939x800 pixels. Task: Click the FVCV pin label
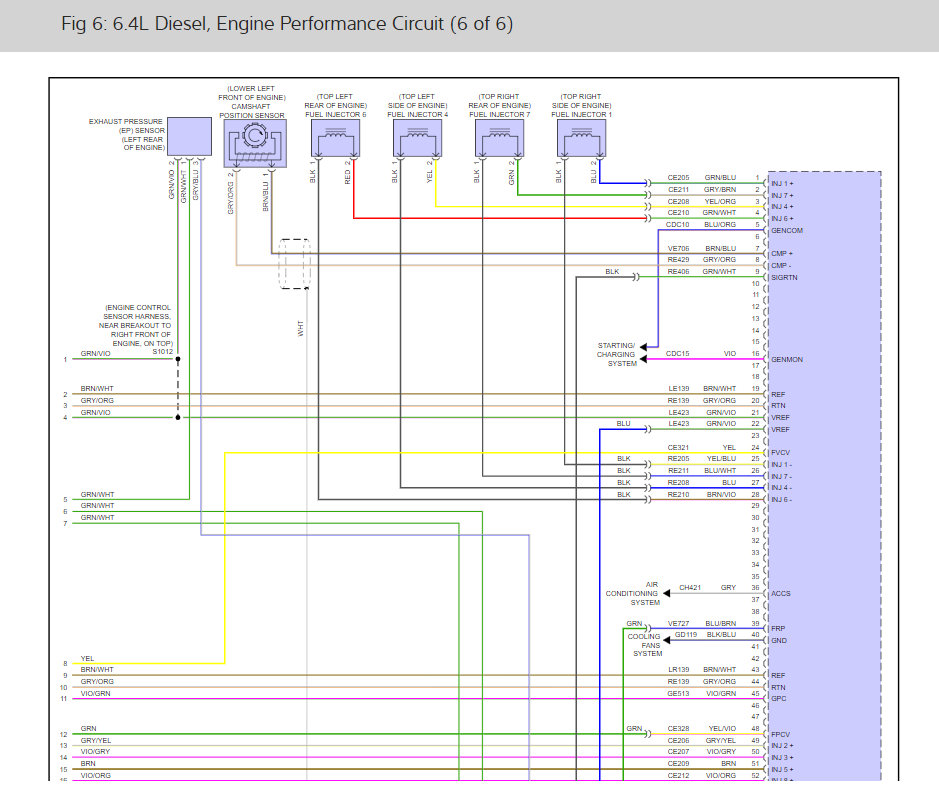point(780,453)
